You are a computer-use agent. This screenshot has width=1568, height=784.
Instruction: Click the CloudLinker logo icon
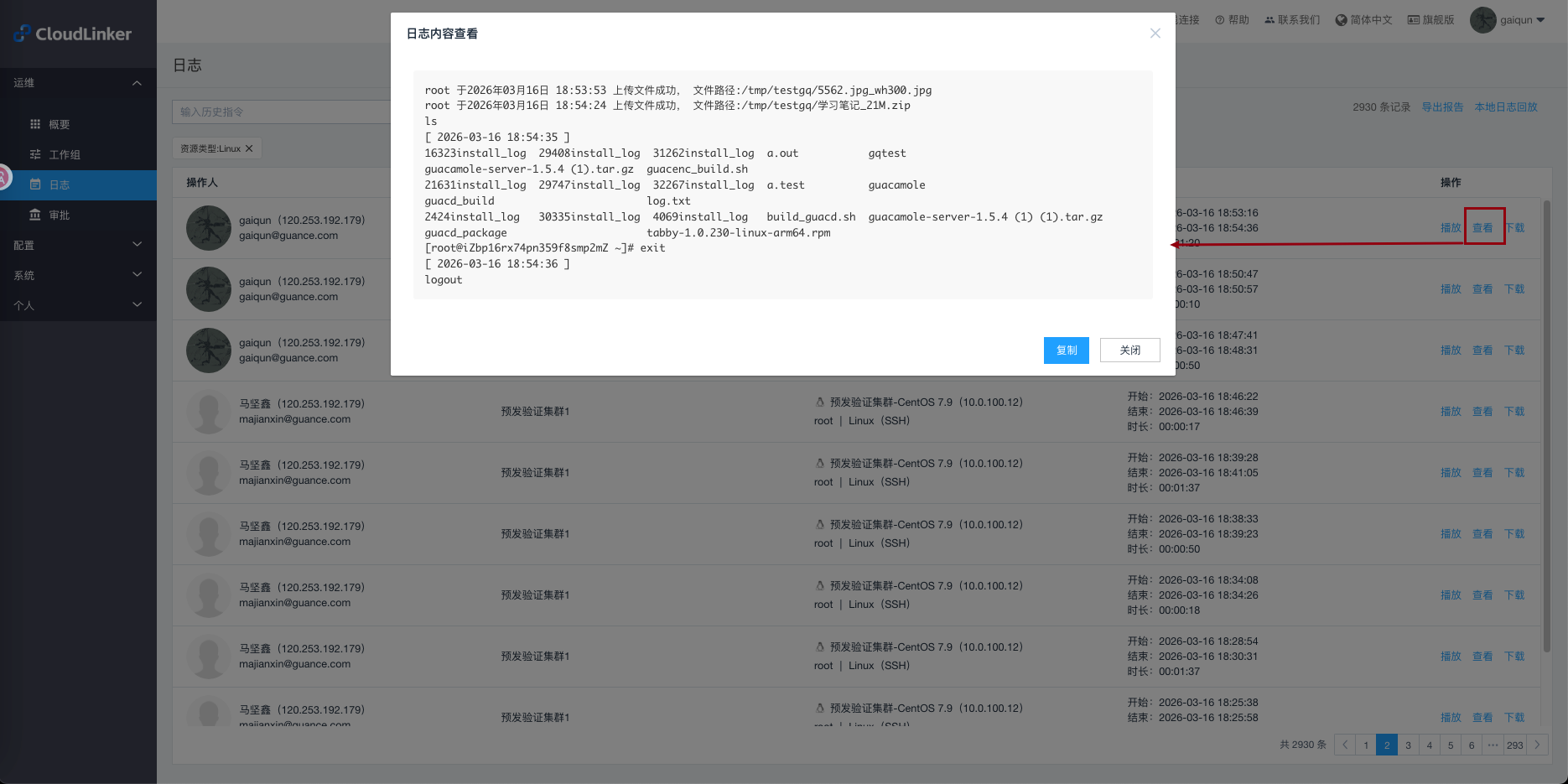coord(22,34)
